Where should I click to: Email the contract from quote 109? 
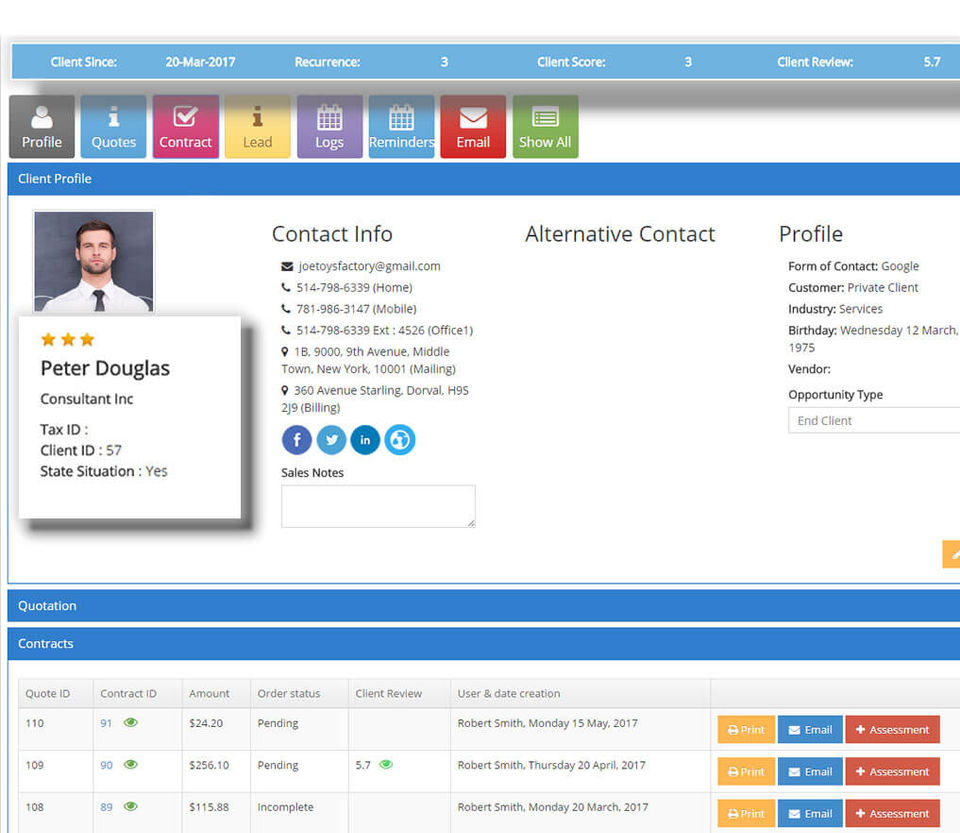coord(810,772)
